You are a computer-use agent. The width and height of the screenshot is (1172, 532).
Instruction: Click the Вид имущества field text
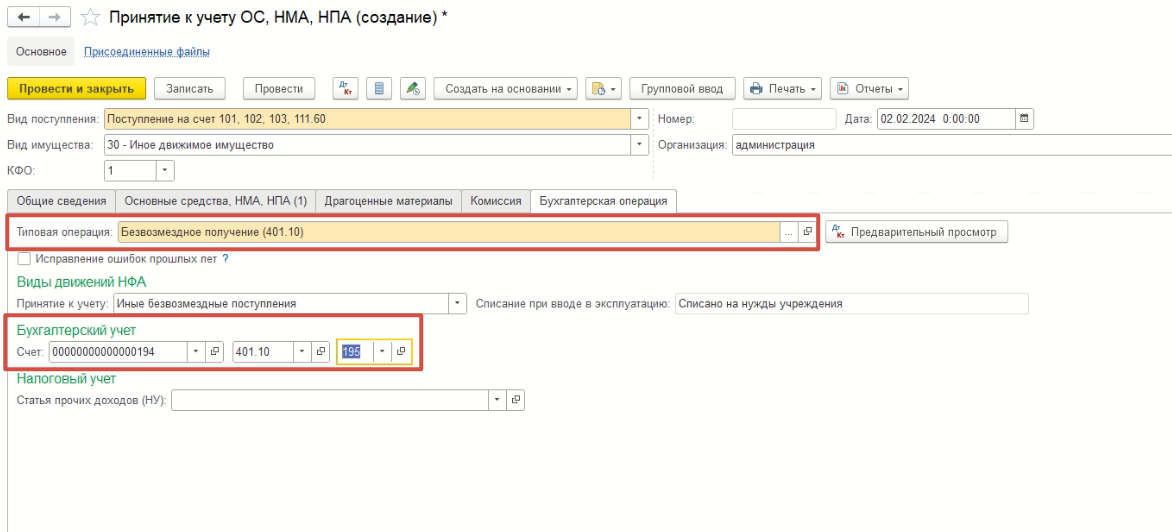[x=368, y=145]
